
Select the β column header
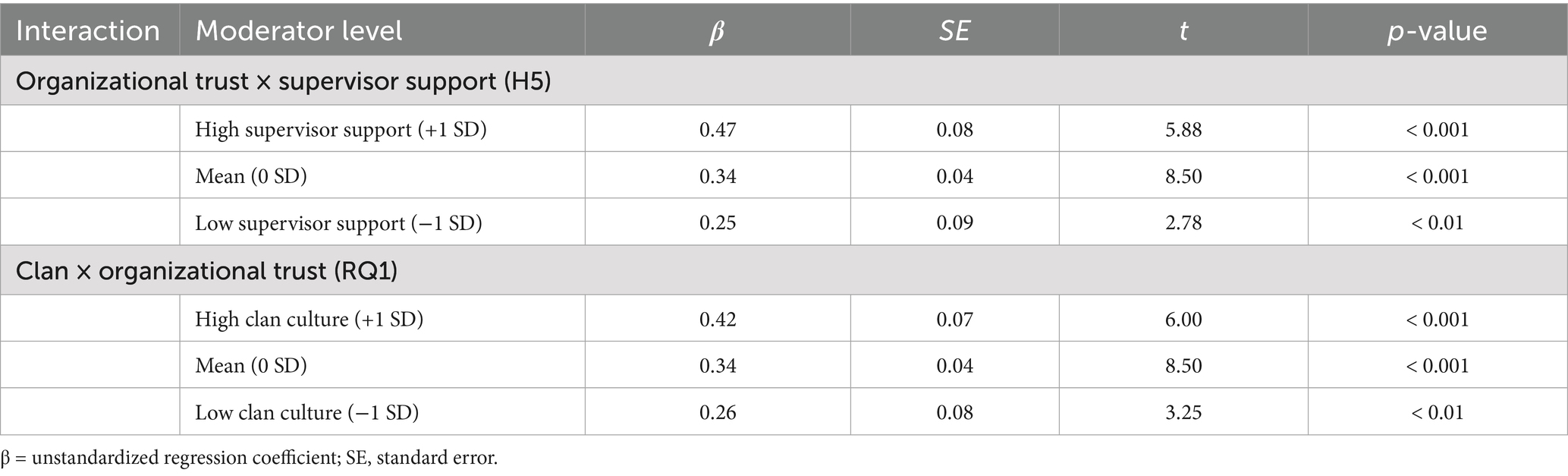(717, 31)
